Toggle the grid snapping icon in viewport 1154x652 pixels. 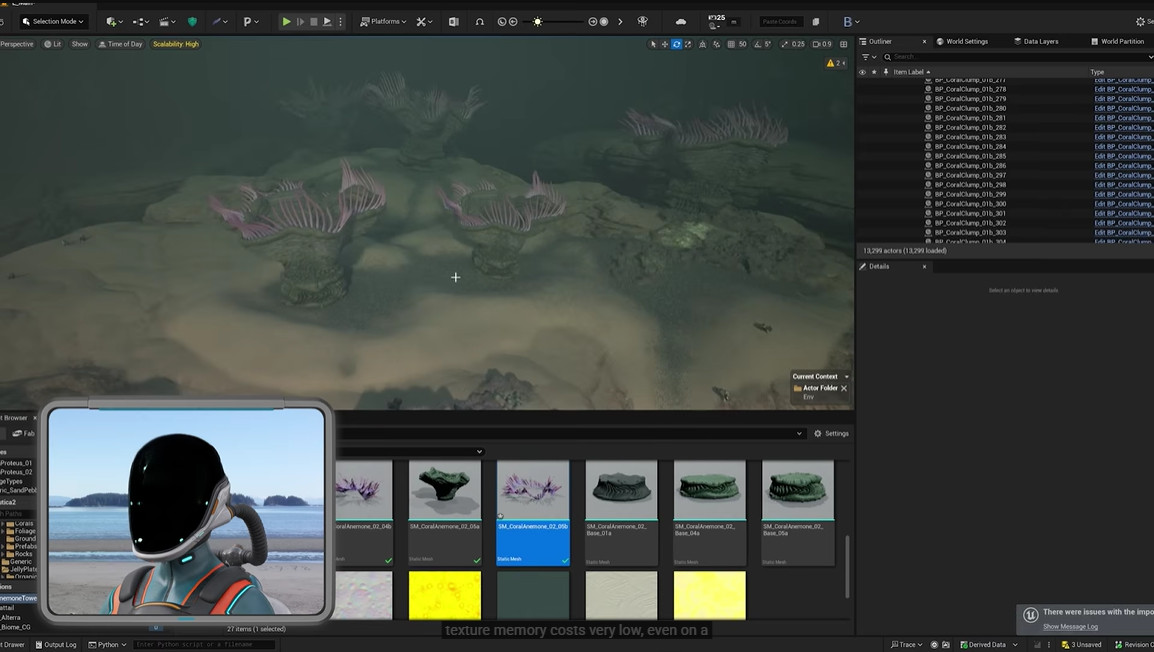point(731,44)
